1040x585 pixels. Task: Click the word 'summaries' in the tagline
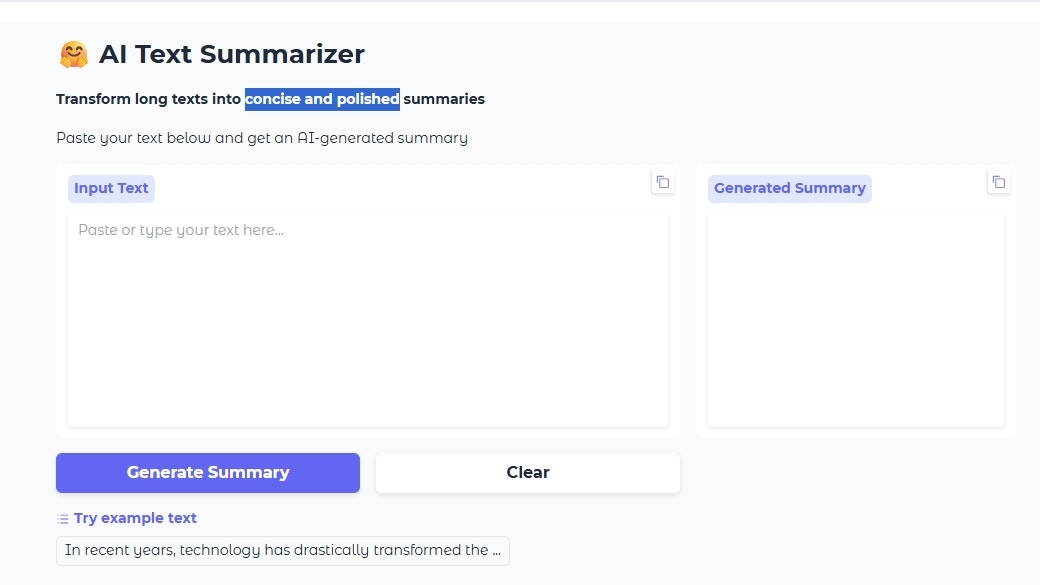pos(444,98)
